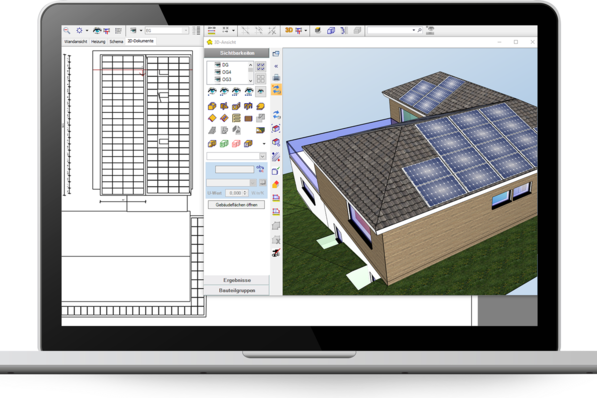Click the red wireframe cube icon

click(x=236, y=144)
